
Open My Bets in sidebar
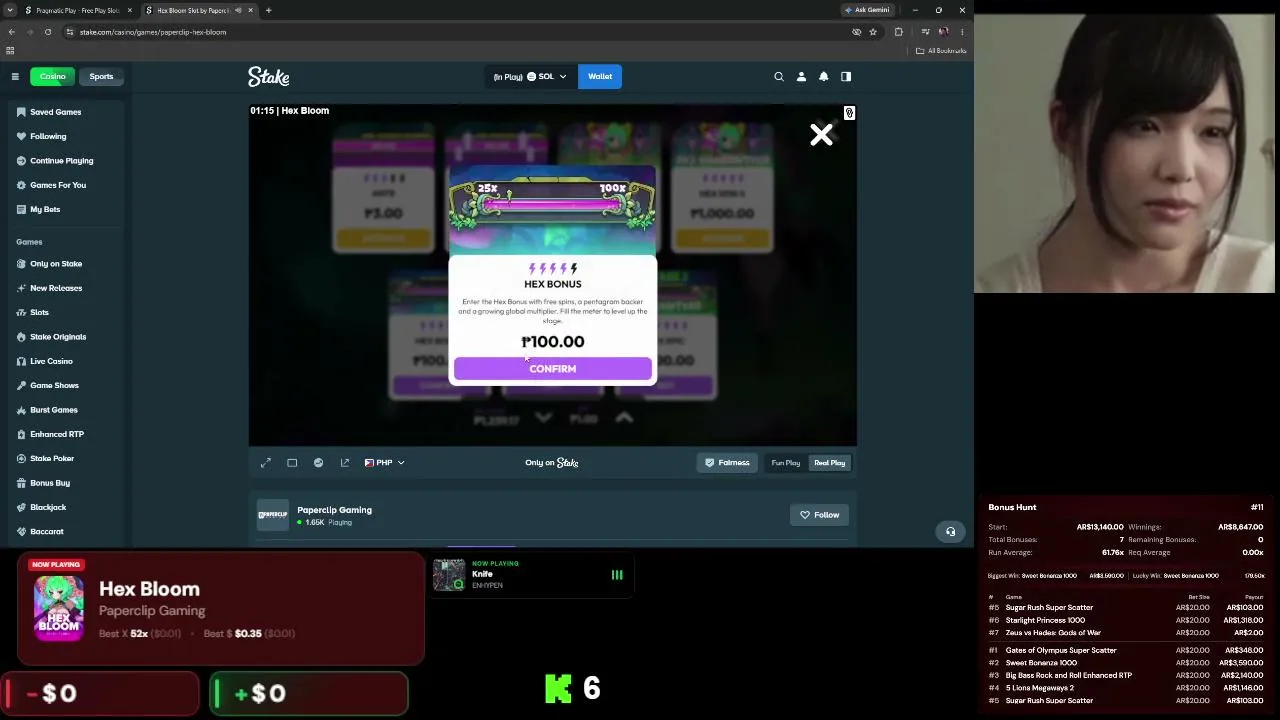coord(64,209)
